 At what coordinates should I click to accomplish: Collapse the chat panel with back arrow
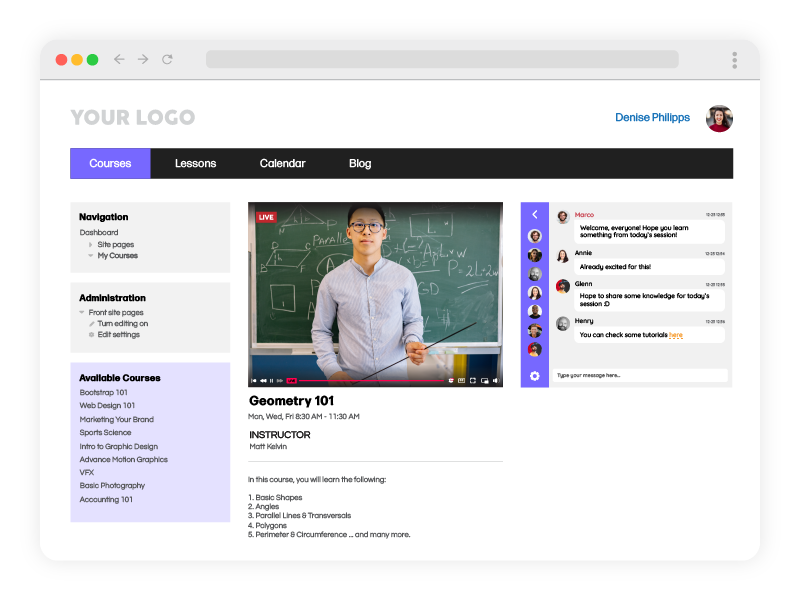pyautogui.click(x=535, y=214)
